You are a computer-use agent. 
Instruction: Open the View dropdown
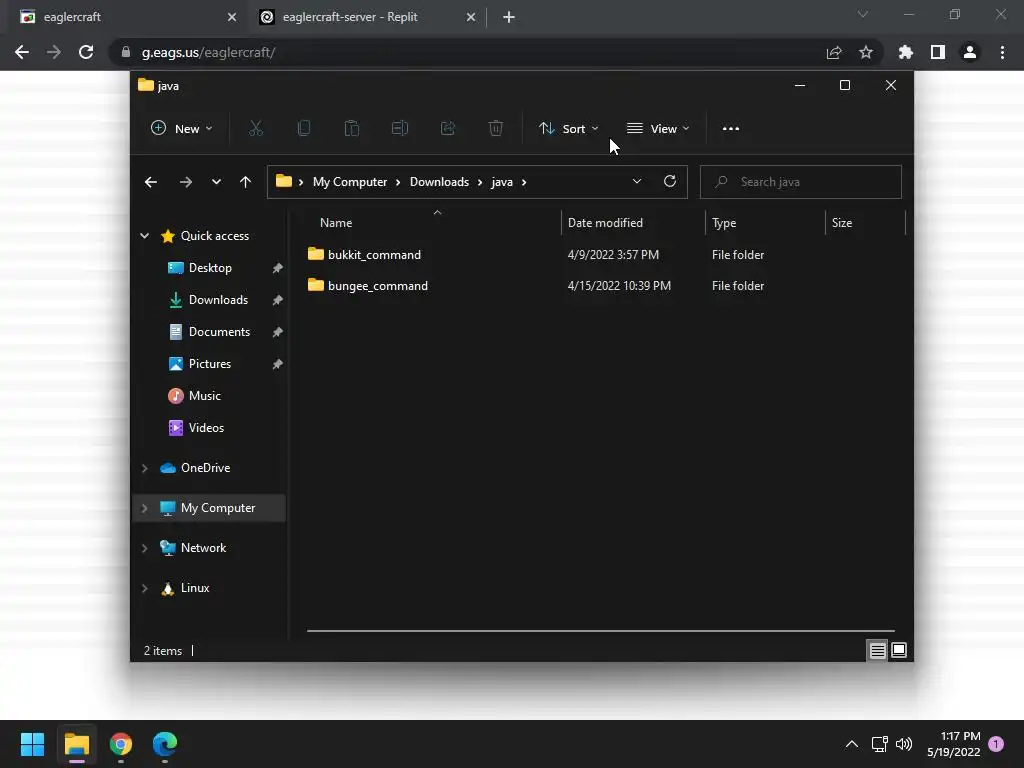point(658,129)
